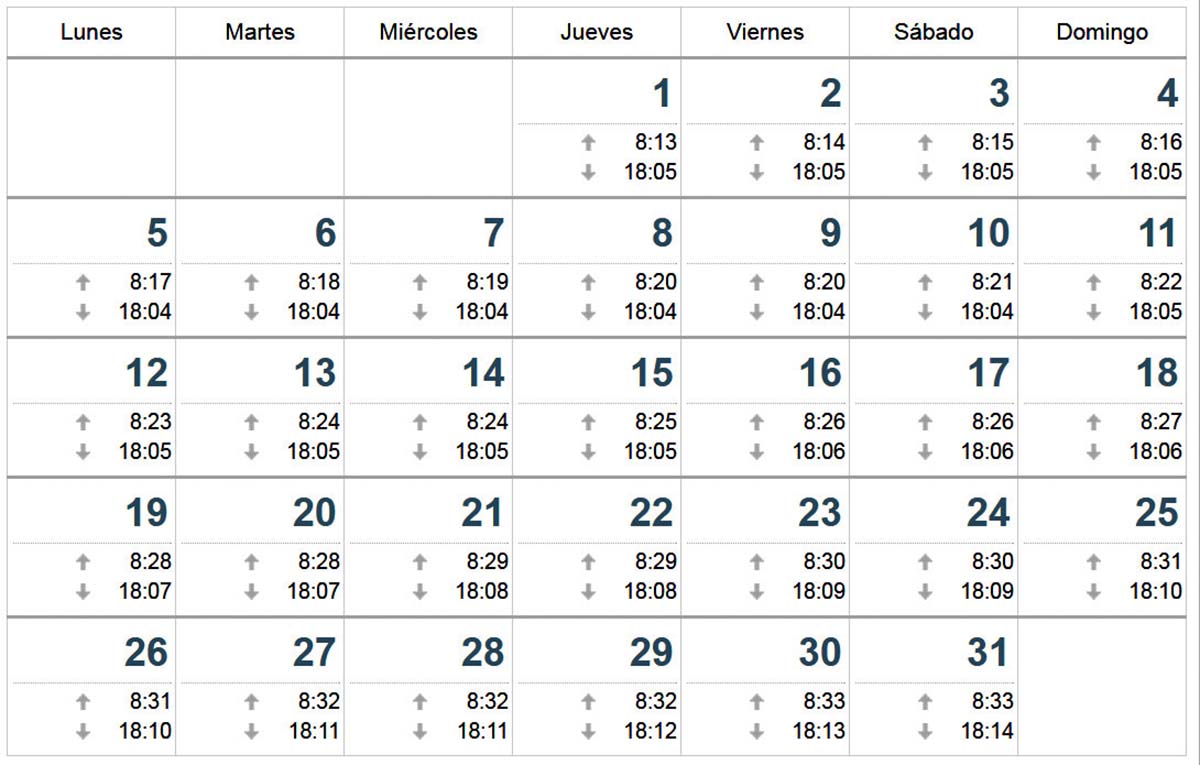Select the Lunes column header
Image resolution: width=1200 pixels, height=765 pixels.
92,32
